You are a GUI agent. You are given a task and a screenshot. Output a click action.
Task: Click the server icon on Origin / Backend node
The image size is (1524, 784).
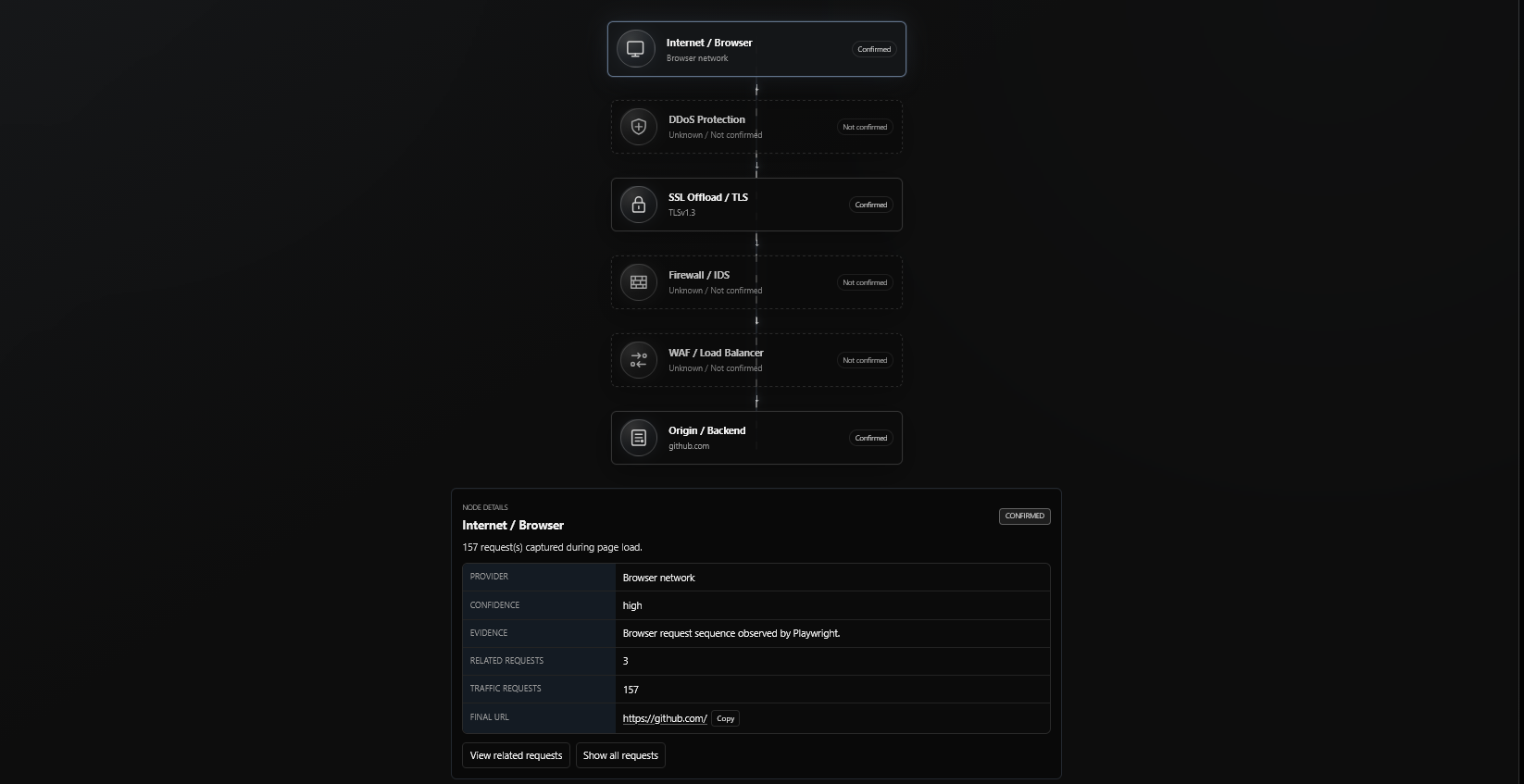point(639,438)
